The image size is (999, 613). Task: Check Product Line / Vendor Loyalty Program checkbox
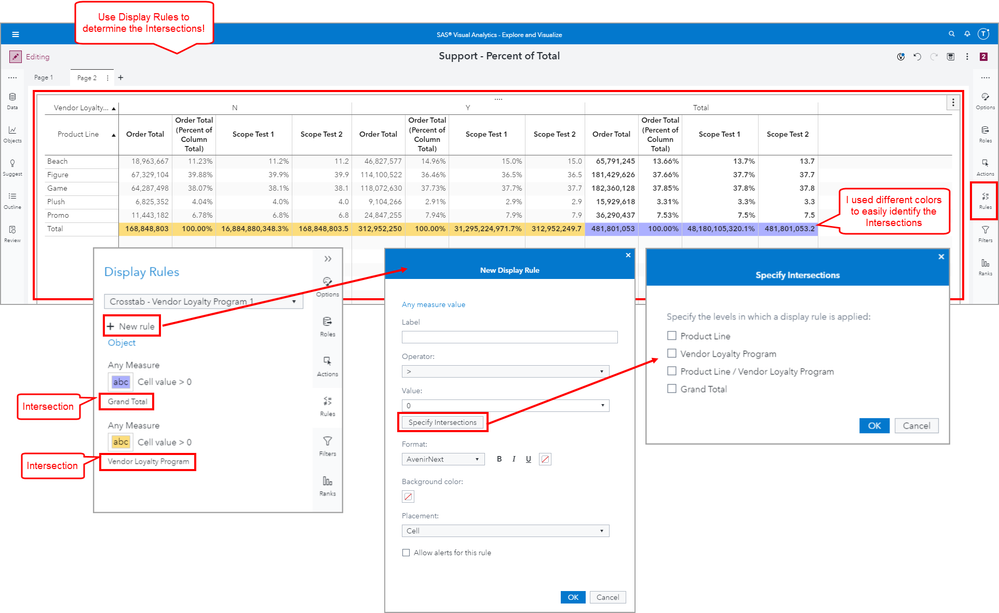click(x=672, y=371)
